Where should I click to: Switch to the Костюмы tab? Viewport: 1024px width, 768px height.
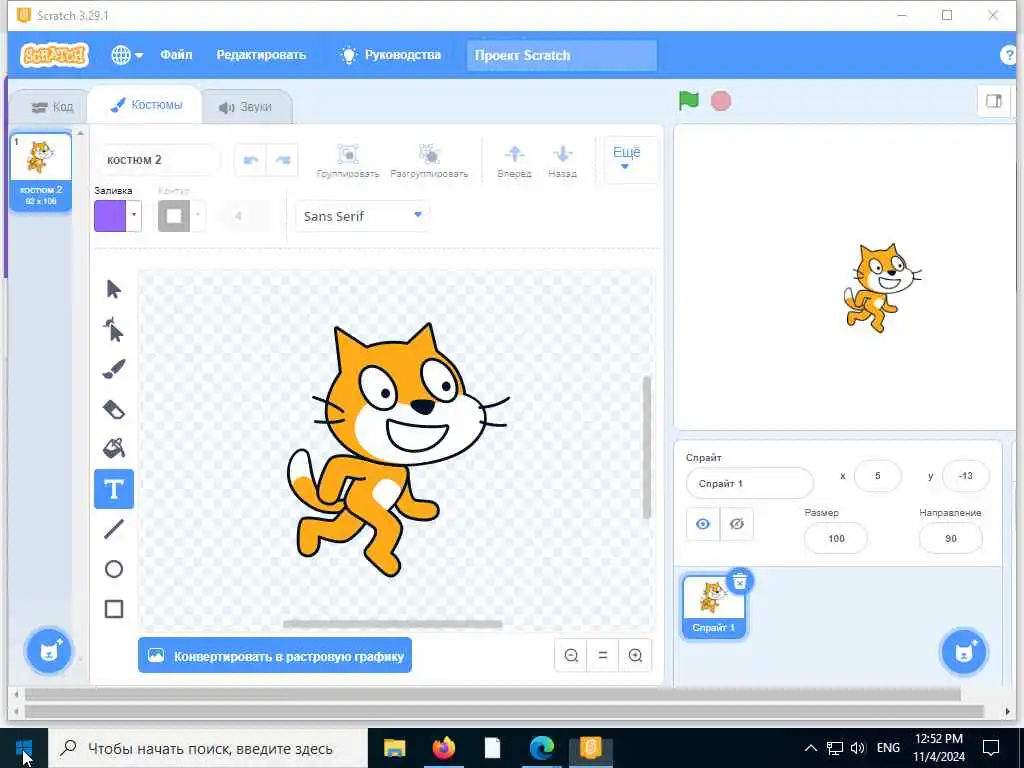(146, 105)
